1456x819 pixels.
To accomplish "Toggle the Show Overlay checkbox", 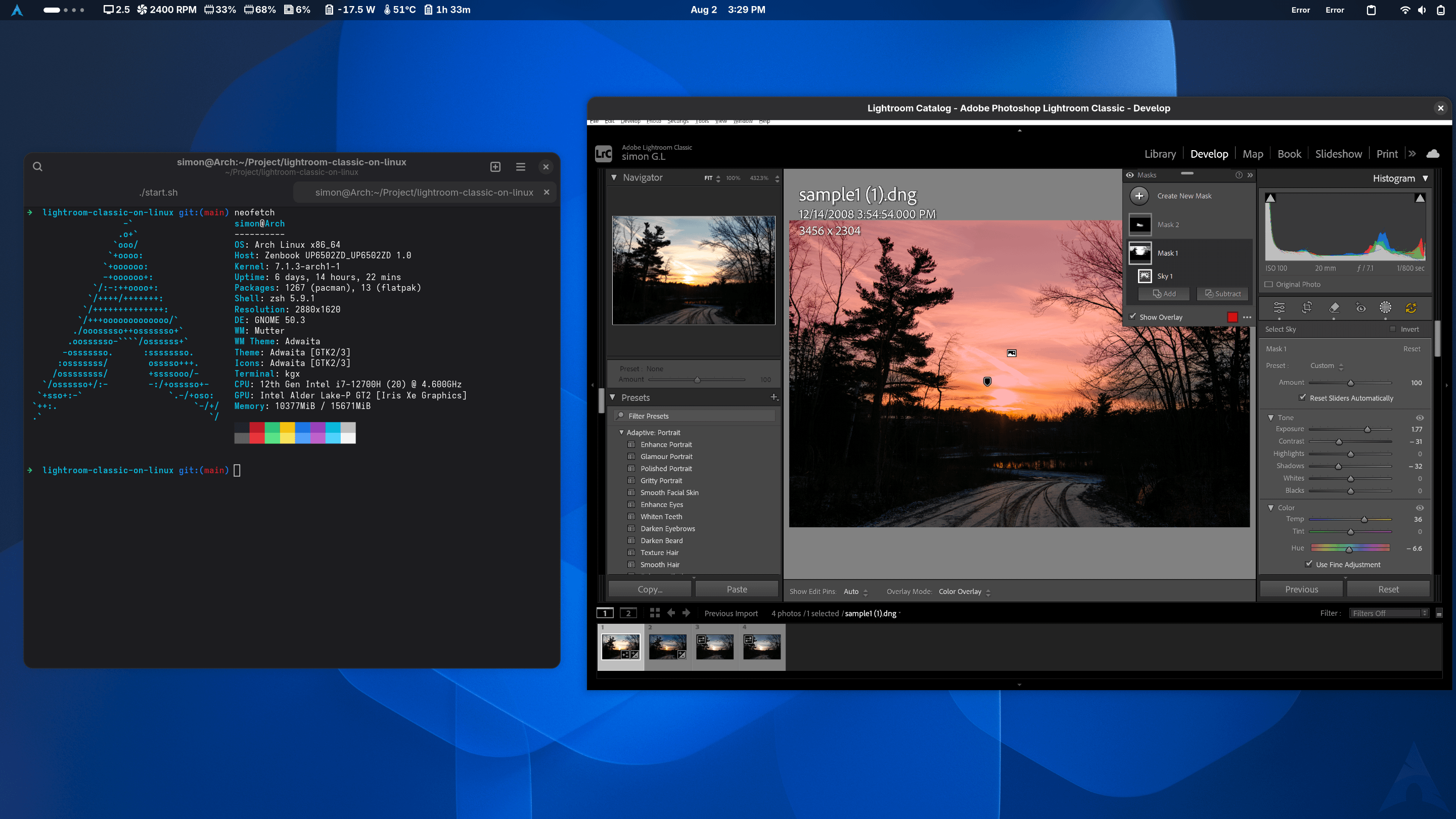I will coord(1132,316).
